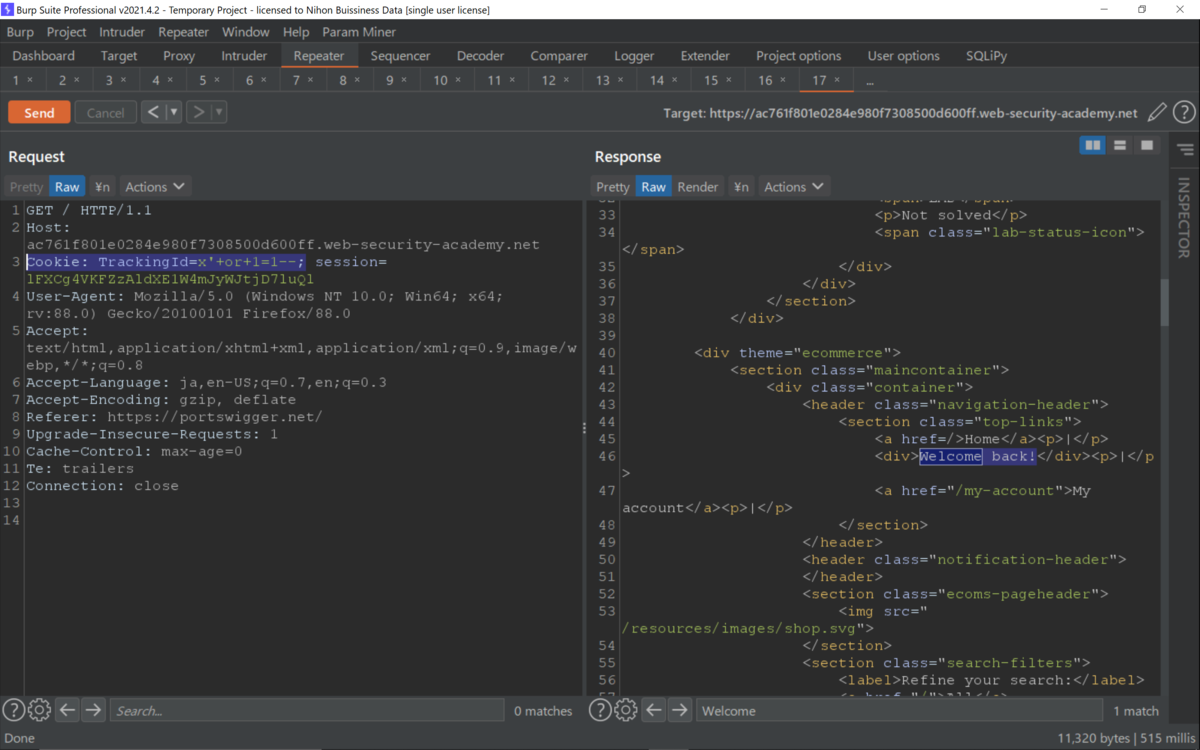Open the Help menu
The image size is (1200, 750).
point(296,32)
